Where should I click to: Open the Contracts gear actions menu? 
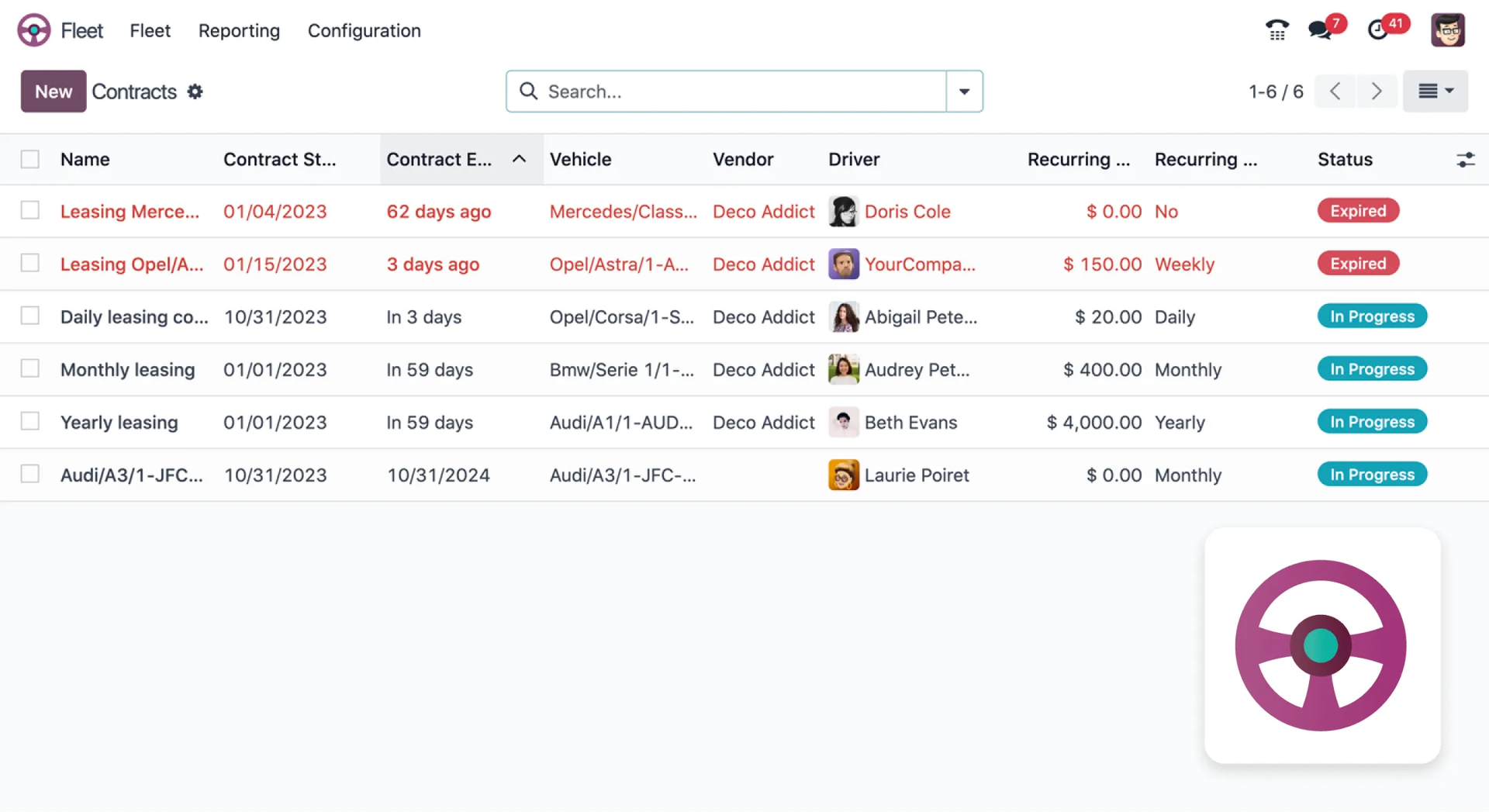[195, 92]
